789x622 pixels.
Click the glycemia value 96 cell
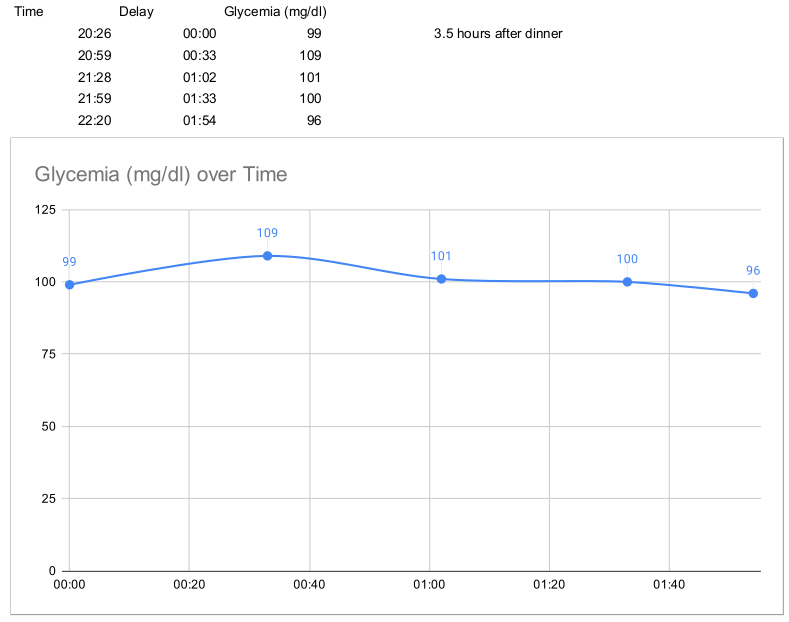coord(314,121)
